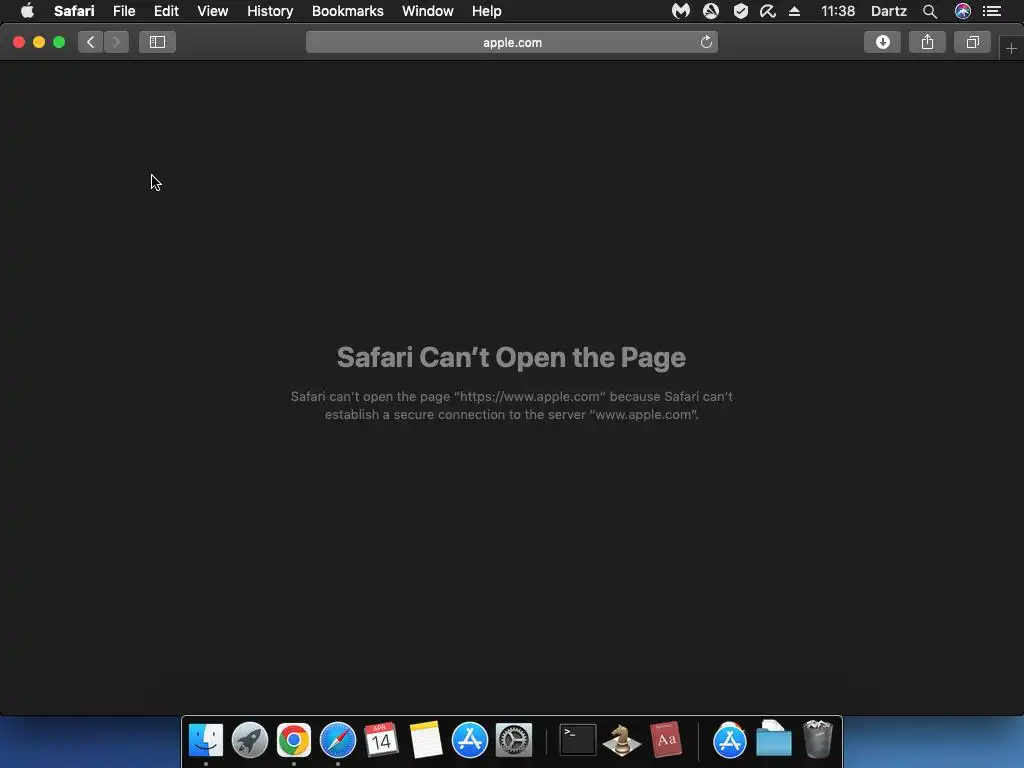Open Chess from the Dock
Screen dimensions: 1024x768
point(622,740)
